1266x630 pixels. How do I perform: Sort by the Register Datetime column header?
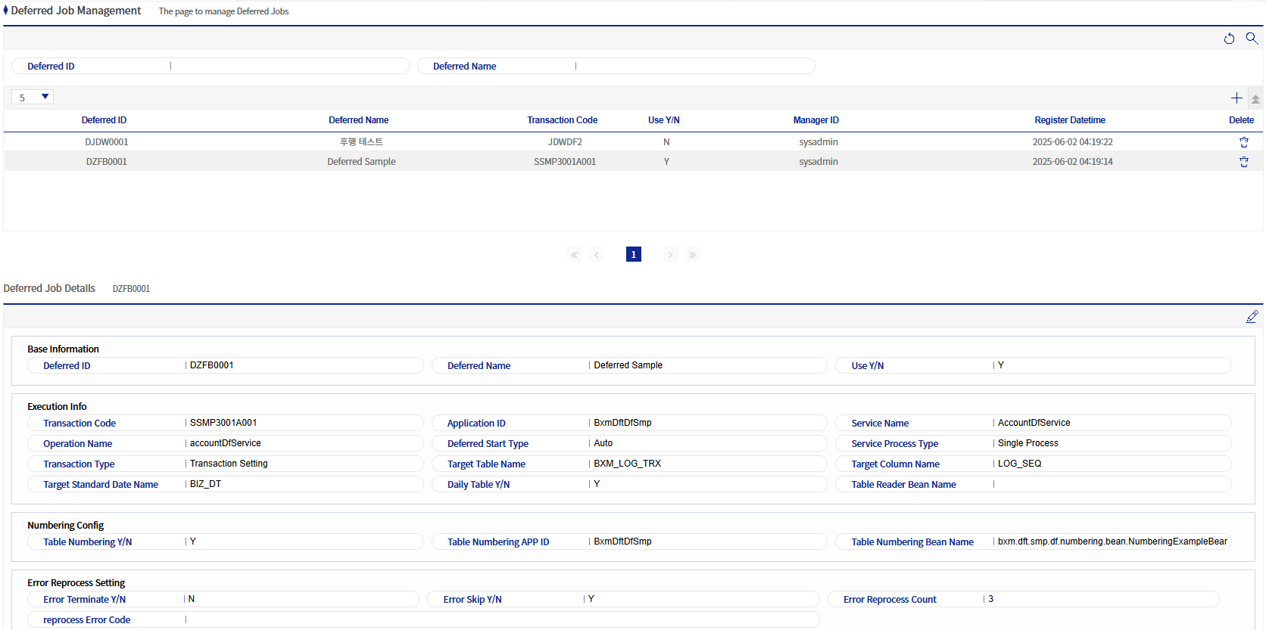pos(1070,119)
